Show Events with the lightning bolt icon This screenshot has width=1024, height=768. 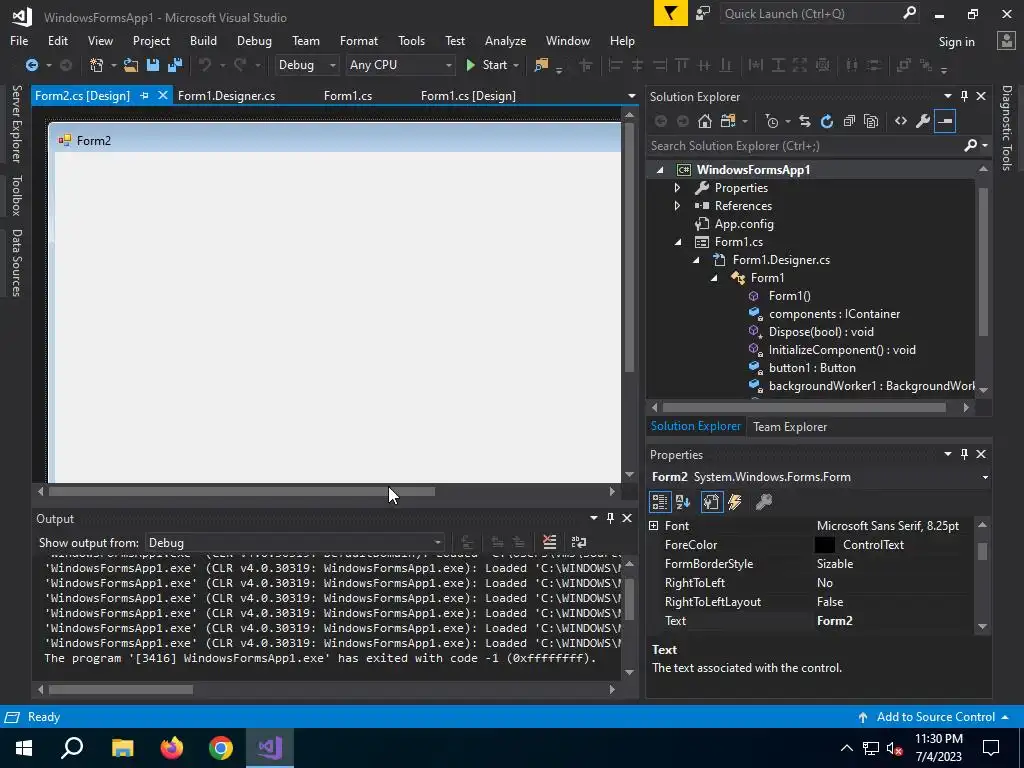coord(735,502)
